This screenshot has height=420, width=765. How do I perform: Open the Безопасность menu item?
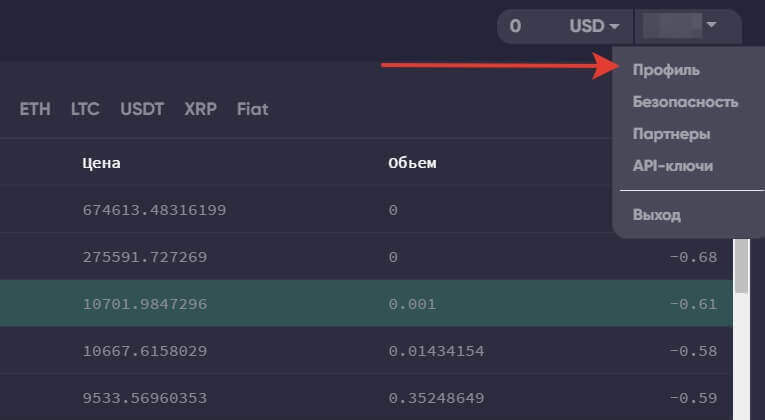coord(685,102)
